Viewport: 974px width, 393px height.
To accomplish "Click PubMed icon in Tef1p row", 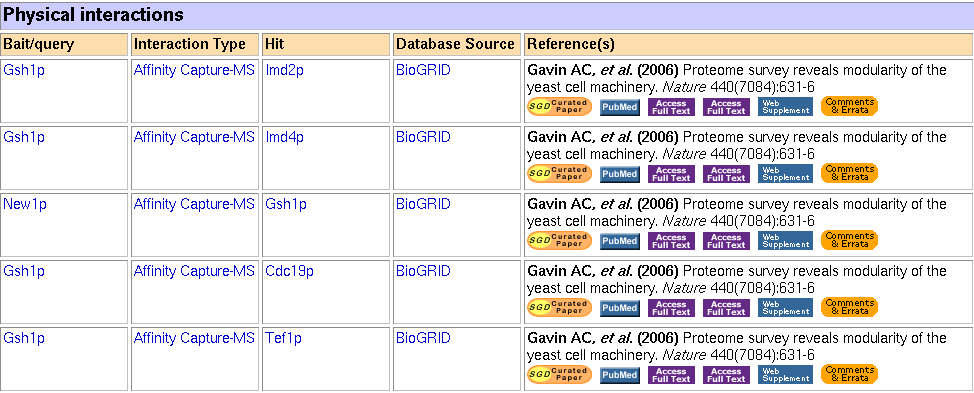I will [620, 375].
